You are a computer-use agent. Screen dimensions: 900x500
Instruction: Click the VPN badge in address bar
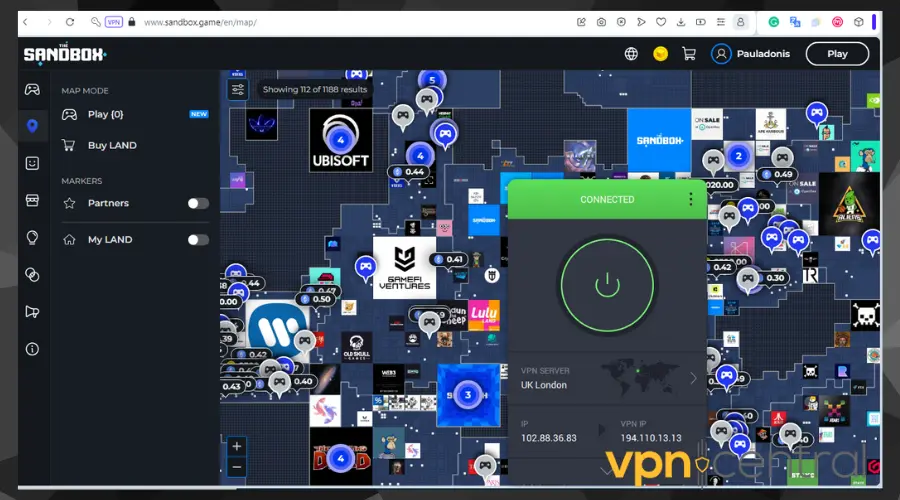(114, 22)
